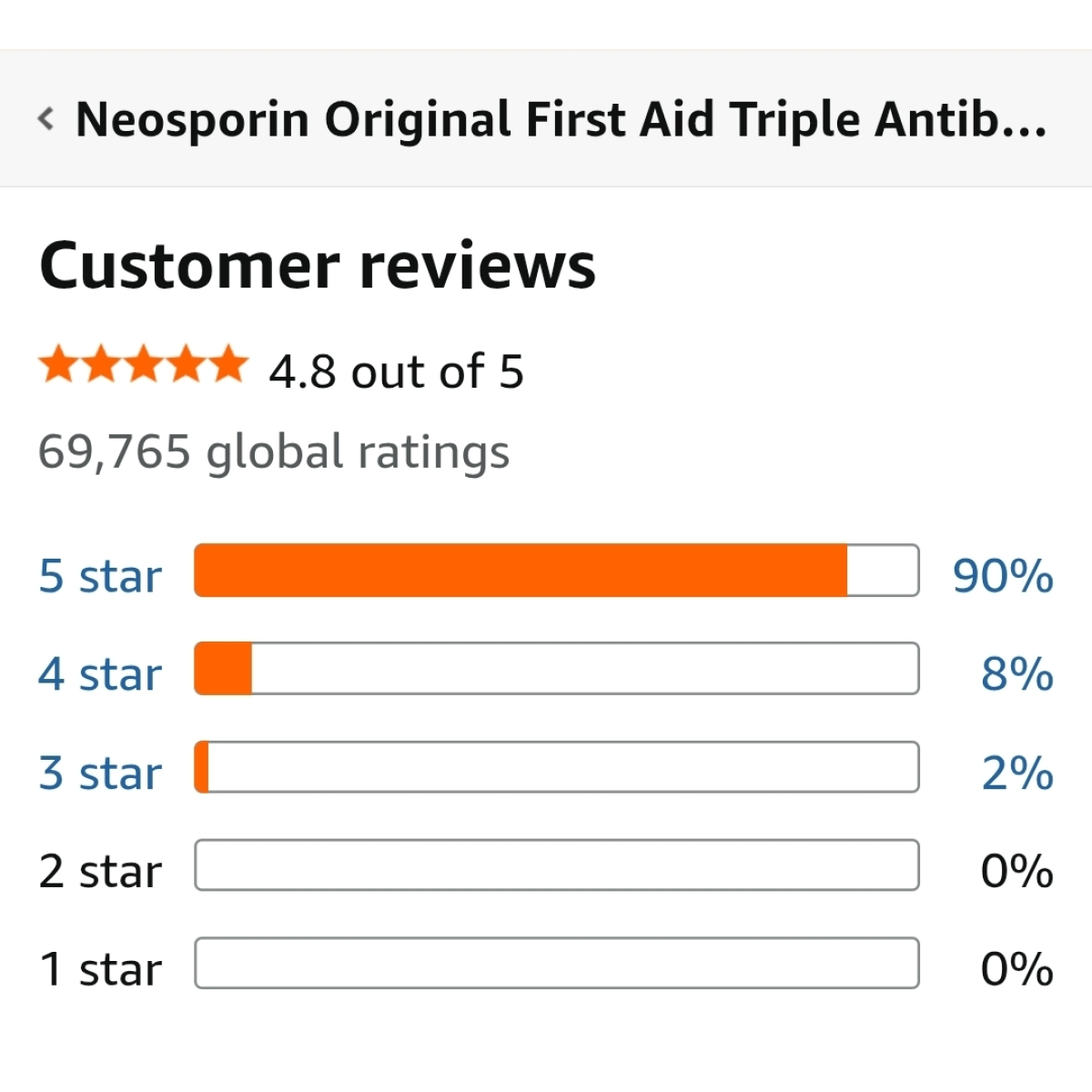Click the 69,765 global ratings text
Image resolution: width=1092 pixels, height=1092 pixels.
(x=274, y=452)
